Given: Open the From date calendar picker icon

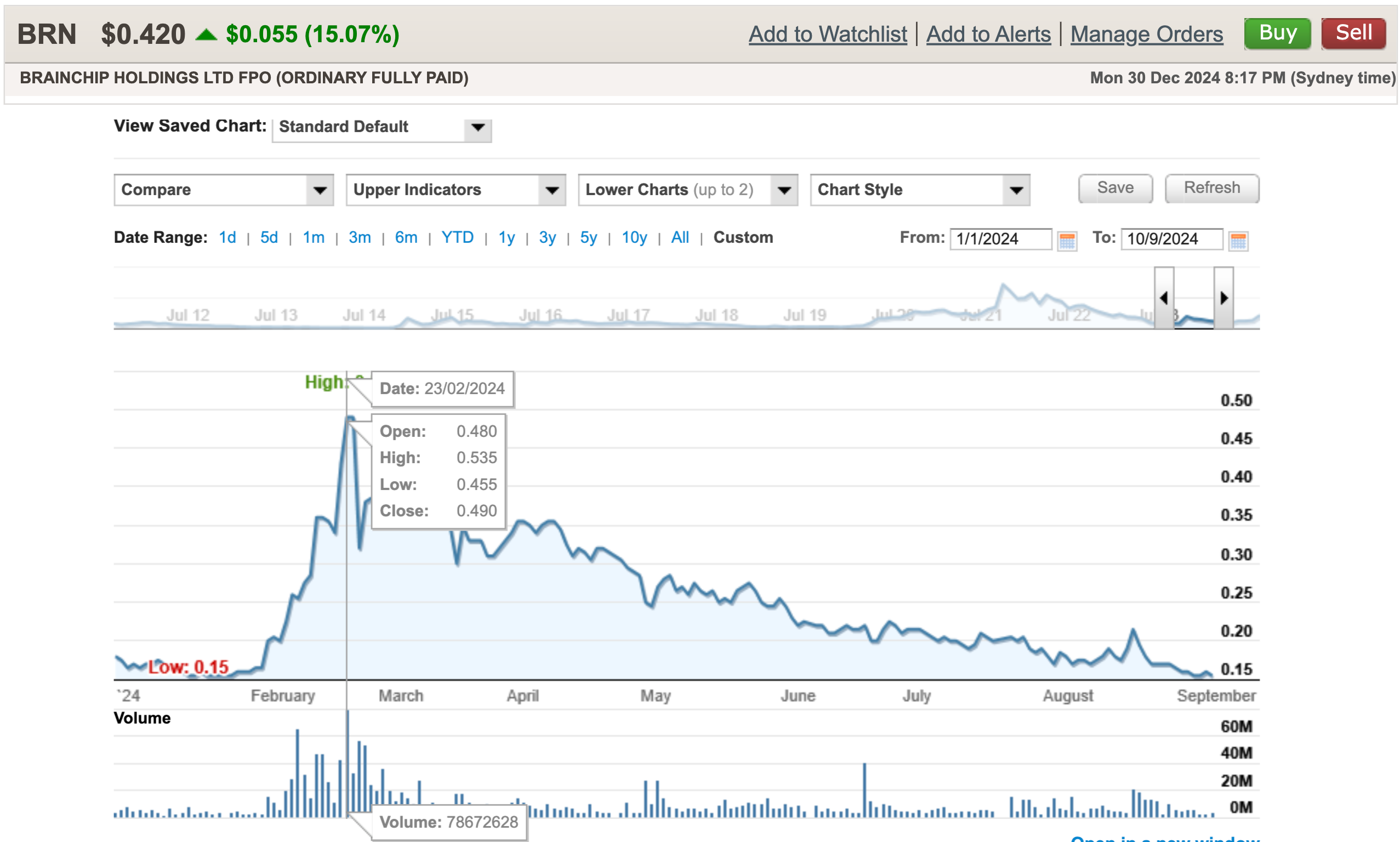Looking at the screenshot, I should click(x=1067, y=241).
